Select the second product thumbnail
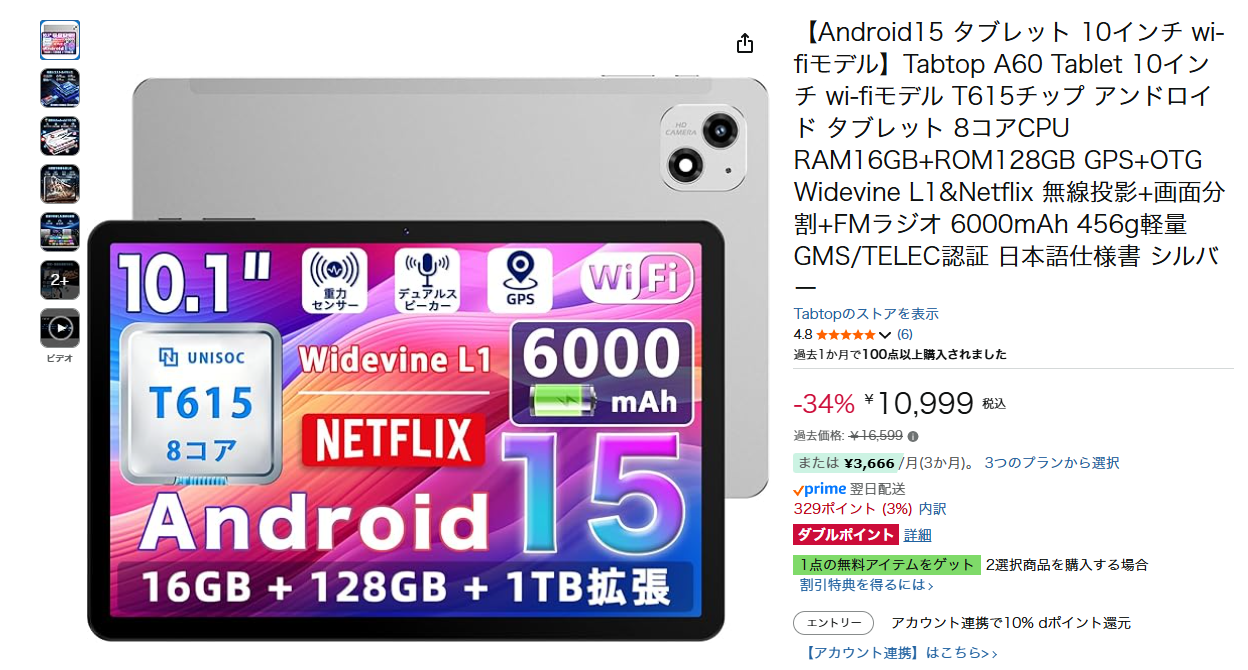 click(x=60, y=88)
